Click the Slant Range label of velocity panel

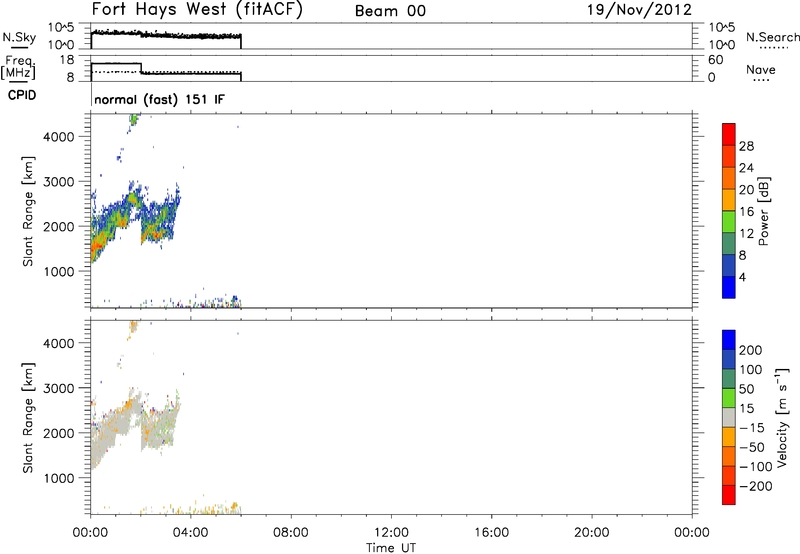click(x=28, y=418)
